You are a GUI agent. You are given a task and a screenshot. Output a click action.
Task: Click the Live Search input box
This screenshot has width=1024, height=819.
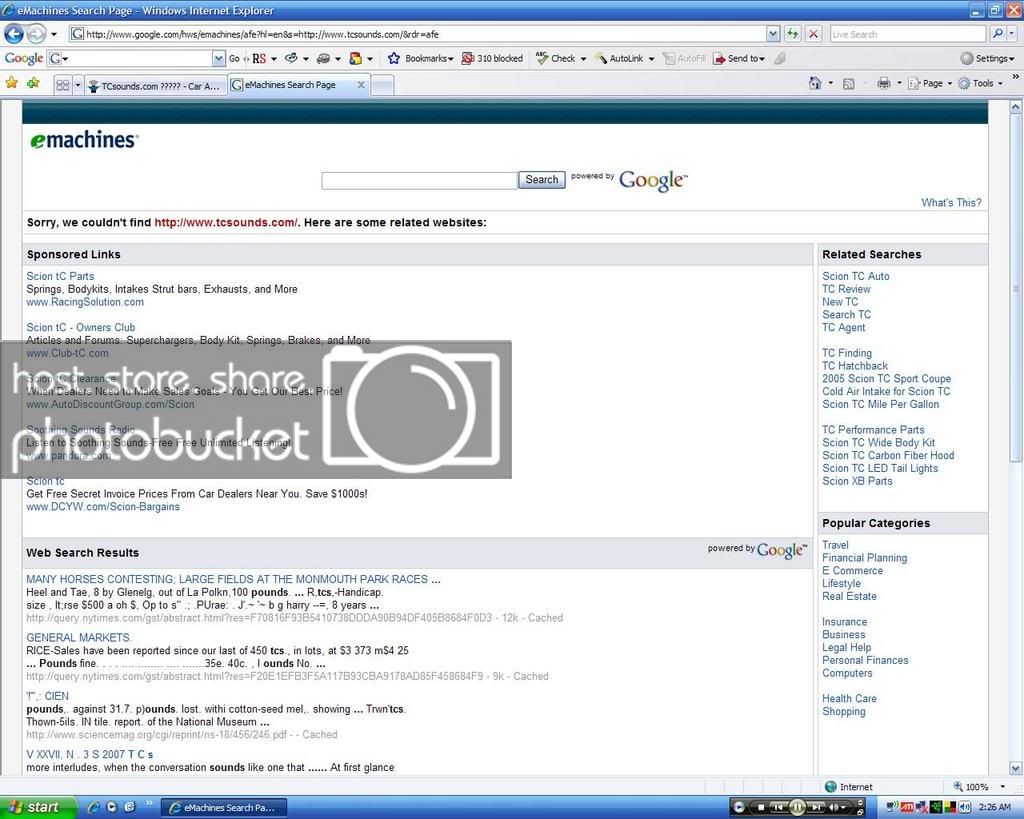908,34
